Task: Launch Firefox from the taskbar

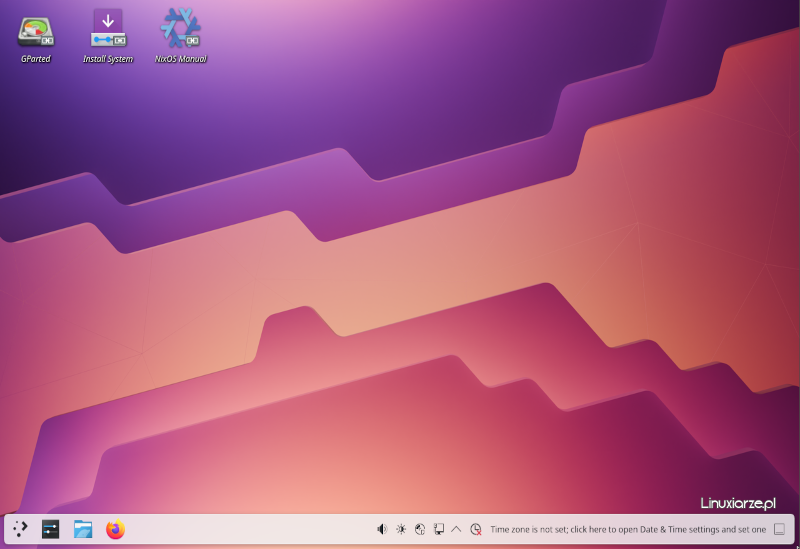Action: [x=115, y=529]
